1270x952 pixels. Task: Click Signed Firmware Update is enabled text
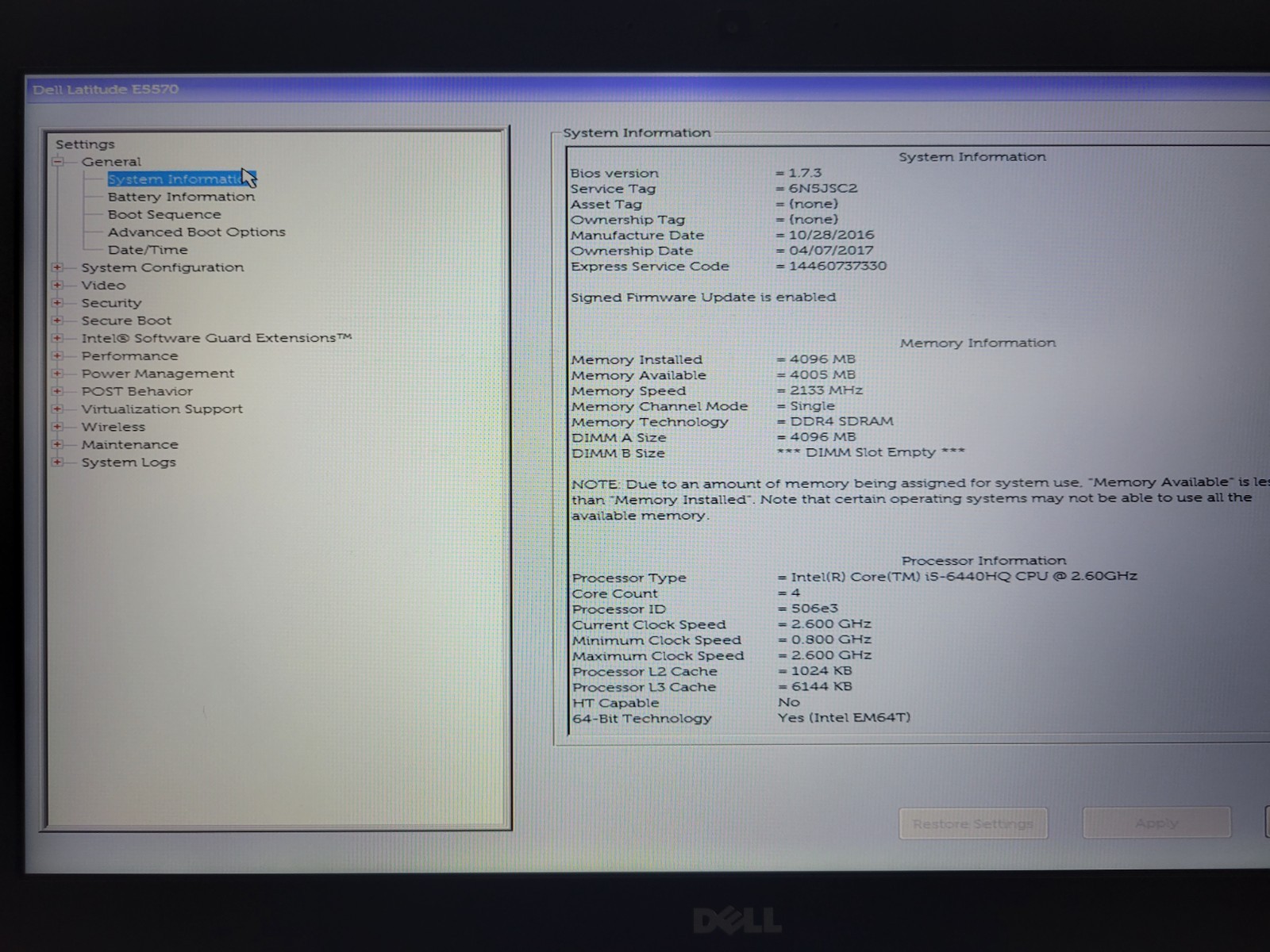pyautogui.click(x=703, y=297)
